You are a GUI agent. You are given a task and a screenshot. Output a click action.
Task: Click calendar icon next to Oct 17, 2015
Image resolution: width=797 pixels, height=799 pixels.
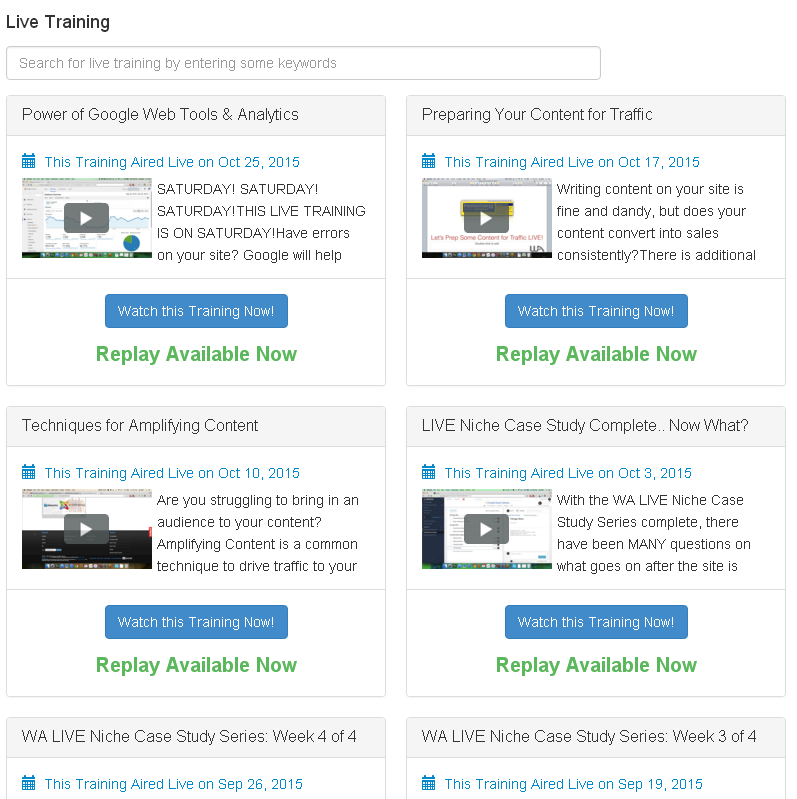pos(429,161)
